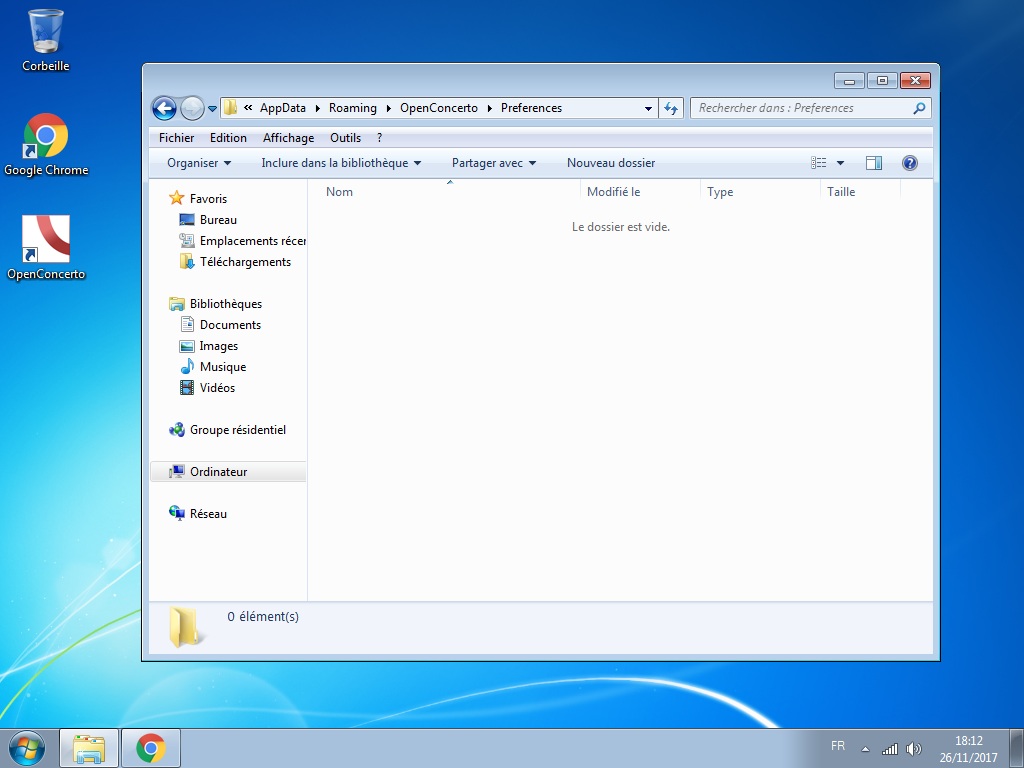
Task: Open address bar previous locations dropdown
Action: click(648, 108)
